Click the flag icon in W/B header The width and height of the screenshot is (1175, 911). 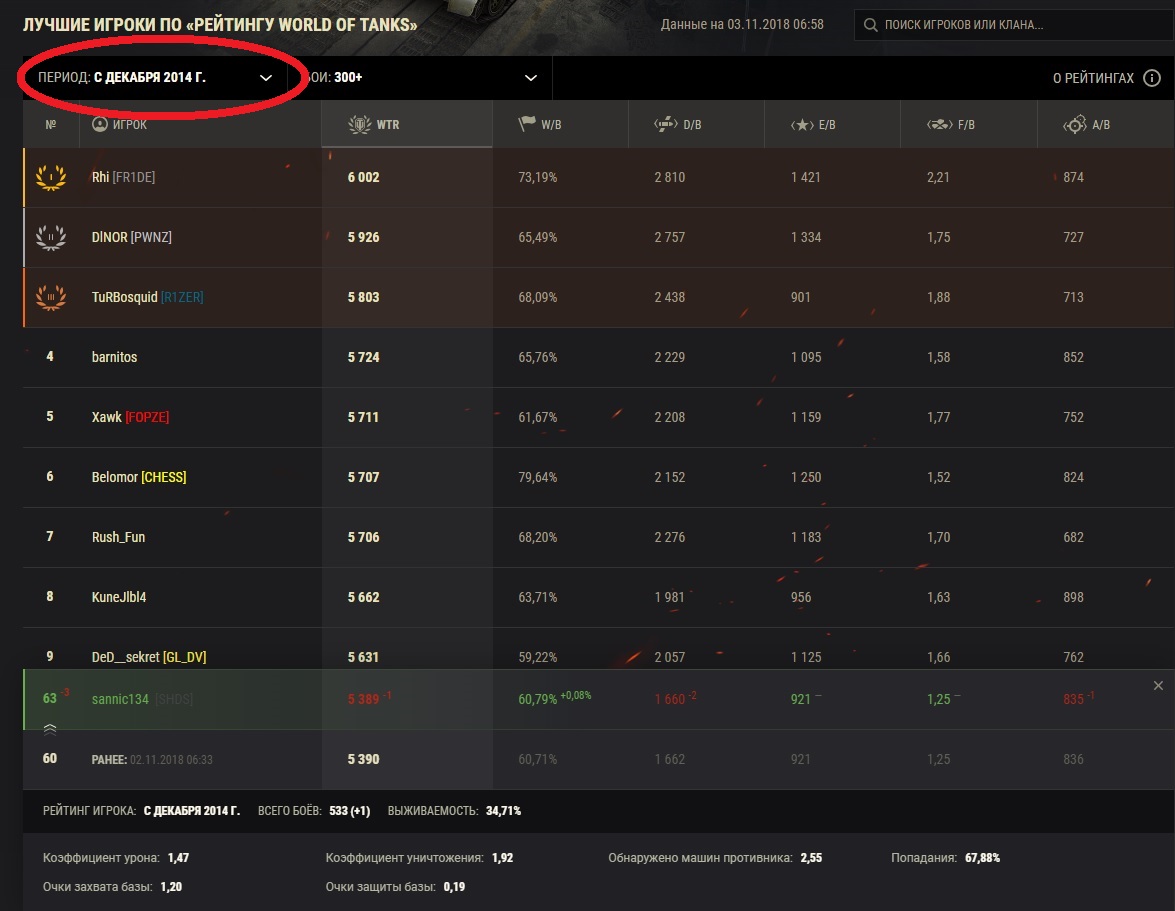(x=527, y=124)
